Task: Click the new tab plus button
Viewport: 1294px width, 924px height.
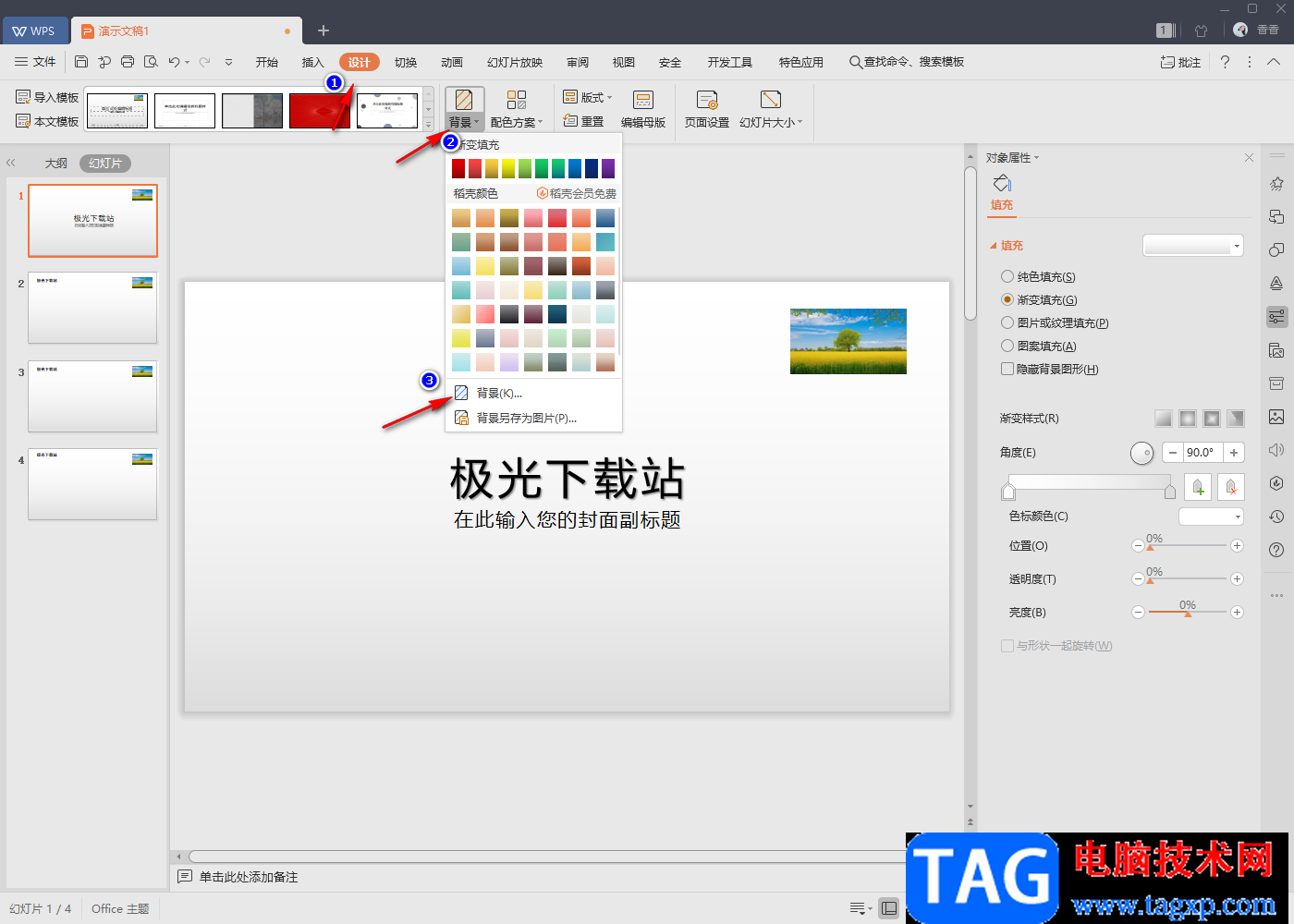Action: coord(323,30)
